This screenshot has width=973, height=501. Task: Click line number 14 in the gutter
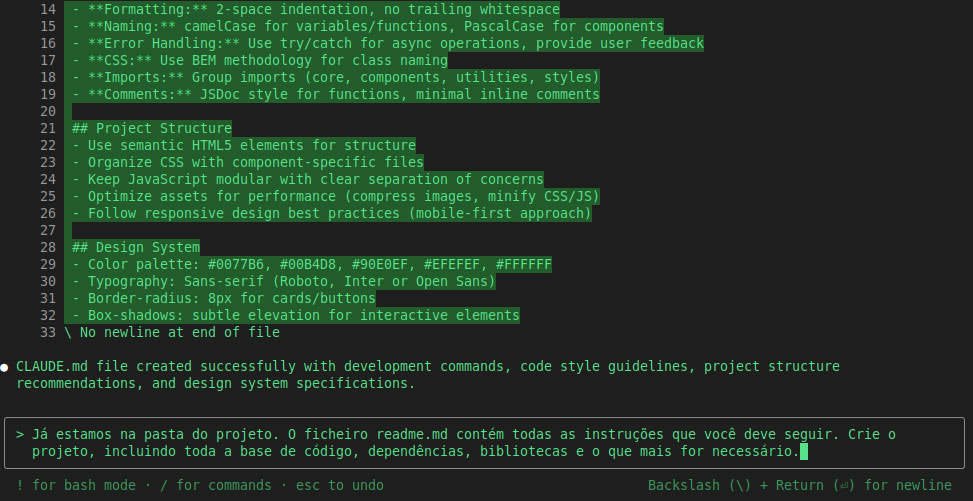tap(48, 9)
